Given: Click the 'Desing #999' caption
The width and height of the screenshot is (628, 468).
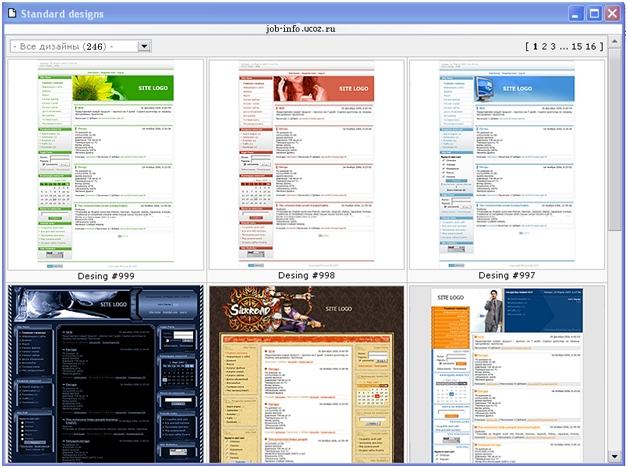Looking at the screenshot, I should (x=106, y=276).
